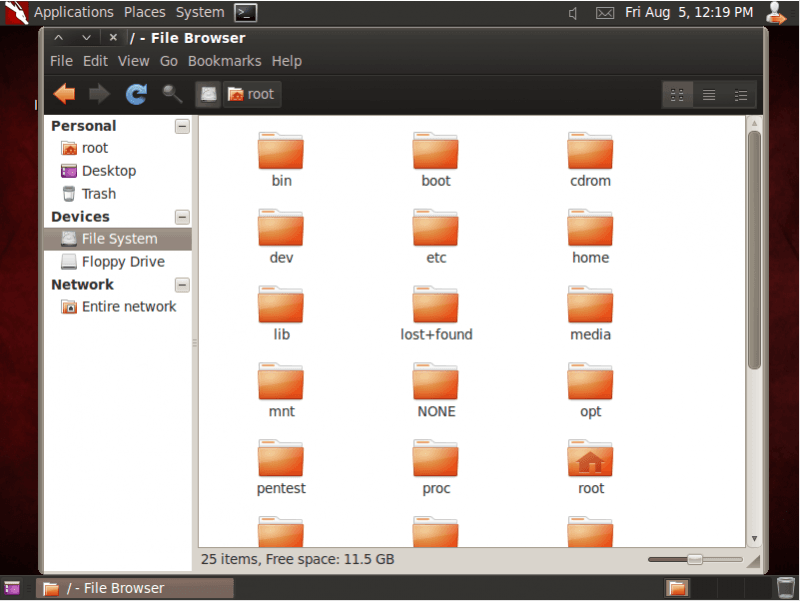Click the window roll-up arrow button
The image size is (800, 601).
click(59, 38)
